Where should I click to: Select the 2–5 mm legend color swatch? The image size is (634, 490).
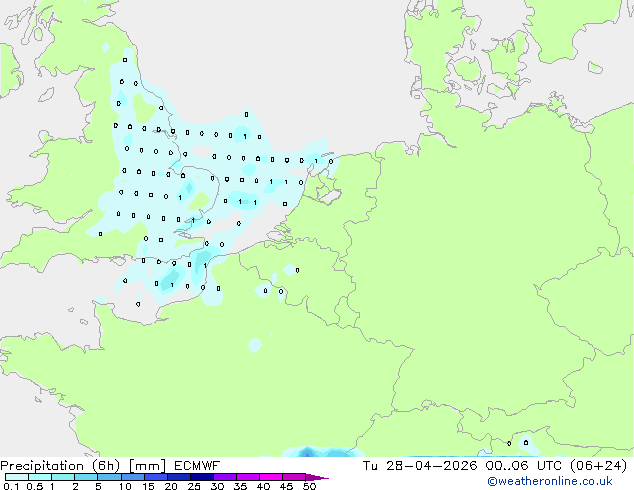click(x=86, y=477)
